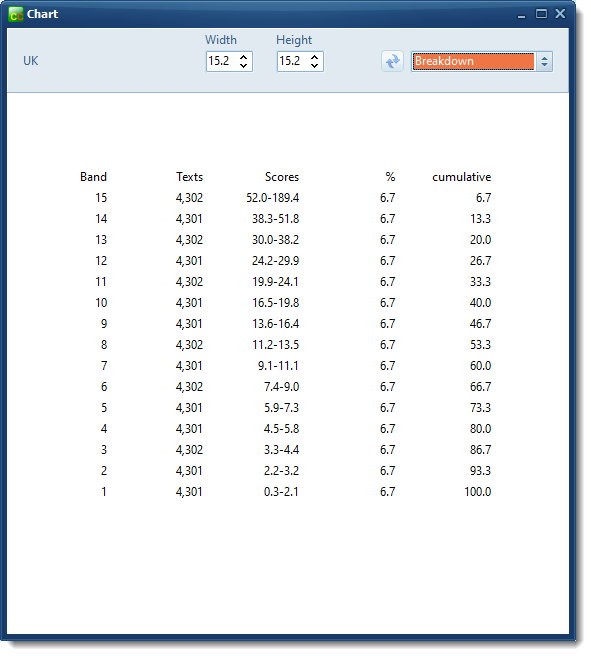Select the Breakdown combo box text

(x=473, y=62)
